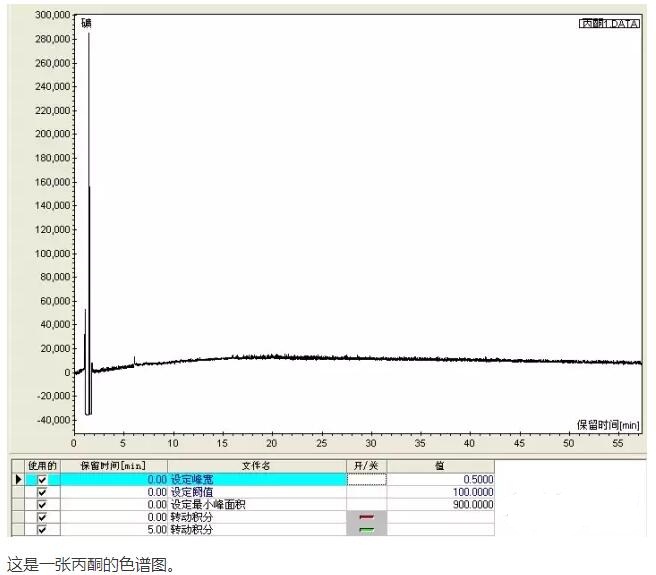Viewport: 656px width, 575px height.
Task: Click the 保留时间[min] column header
Action: [x=113, y=466]
